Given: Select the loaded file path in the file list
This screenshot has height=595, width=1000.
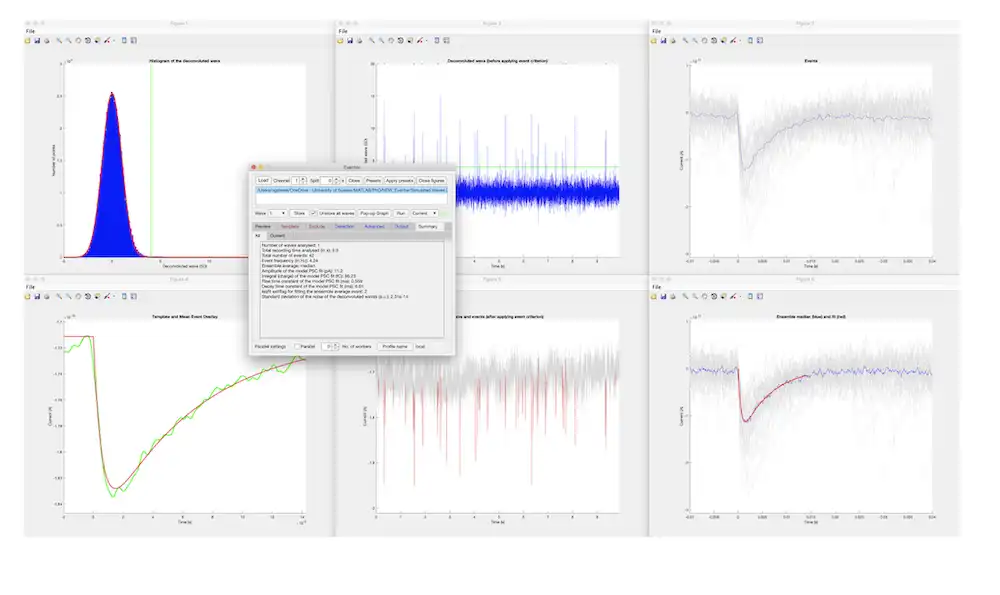Looking at the screenshot, I should click(351, 190).
